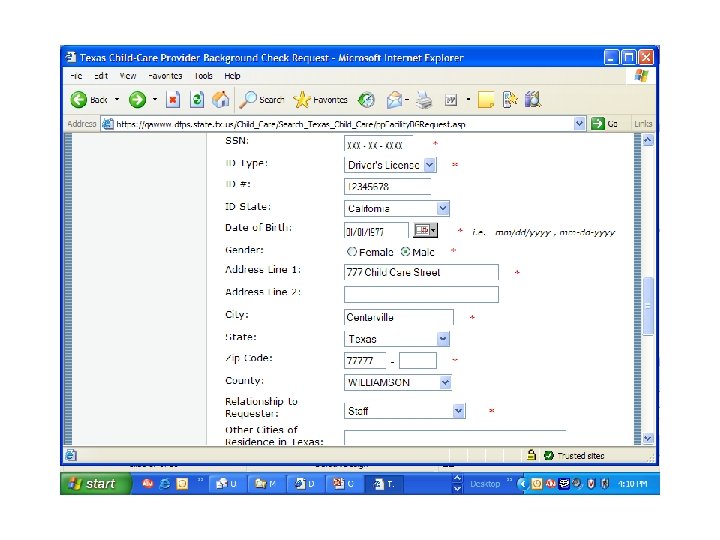Click the Zip Code field with 77777

365,360
